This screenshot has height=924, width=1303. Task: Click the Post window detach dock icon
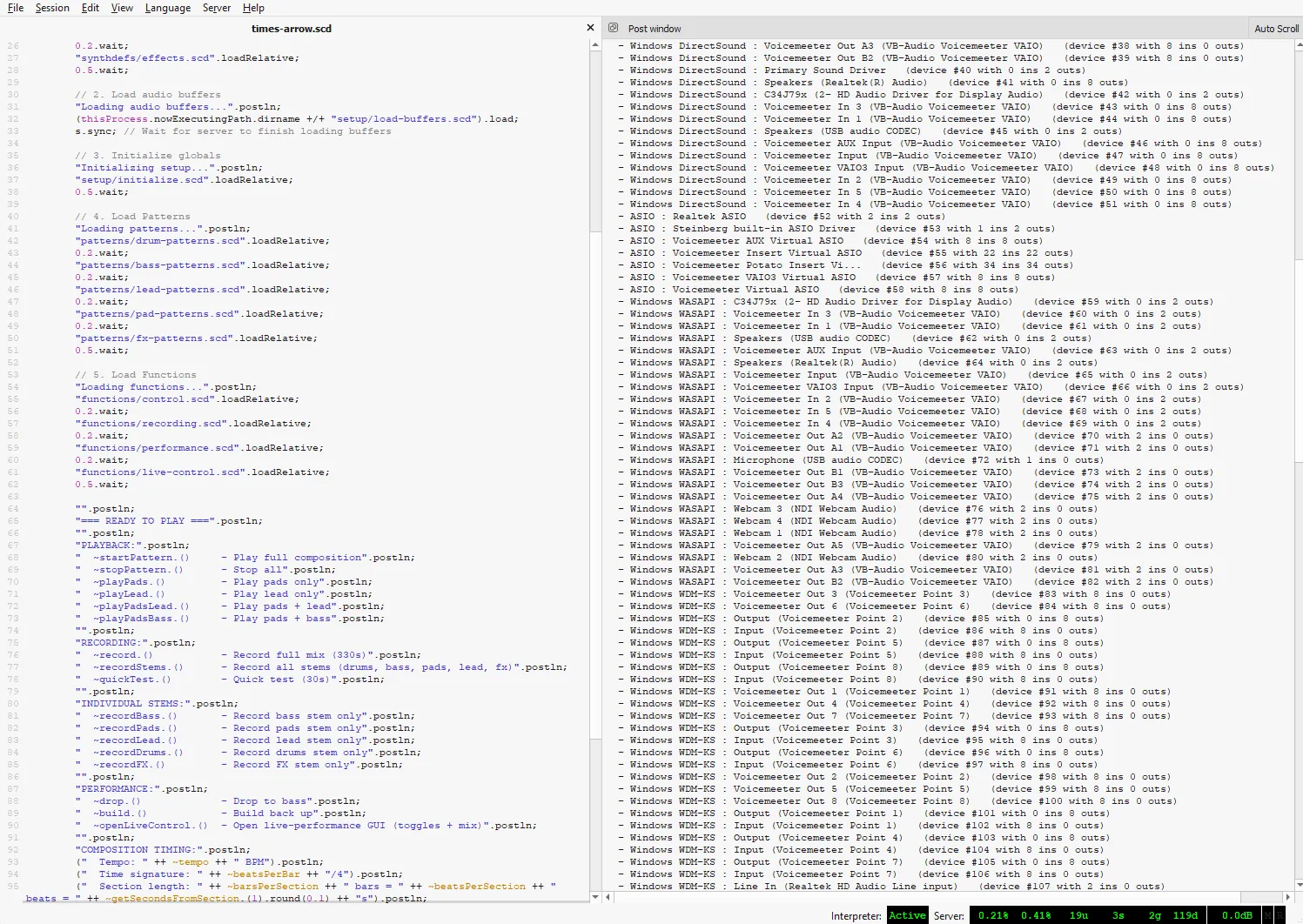click(613, 28)
